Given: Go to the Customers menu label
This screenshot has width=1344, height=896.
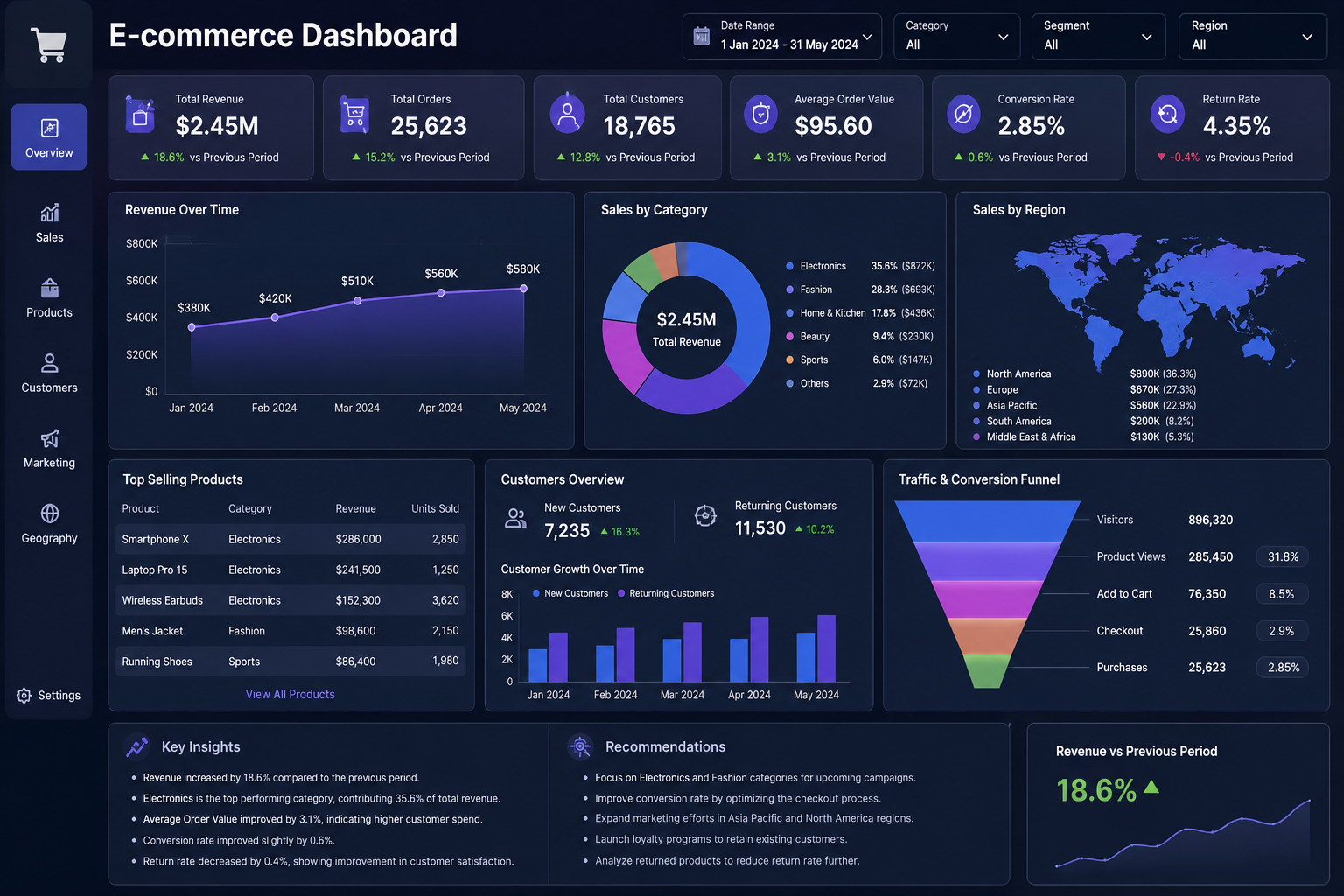Looking at the screenshot, I should [50, 388].
